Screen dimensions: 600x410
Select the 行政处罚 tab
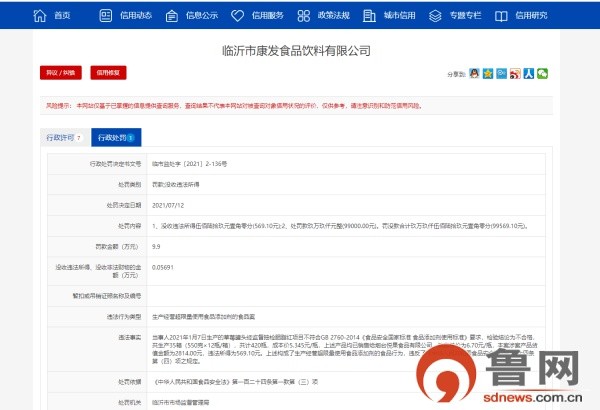pos(116,137)
